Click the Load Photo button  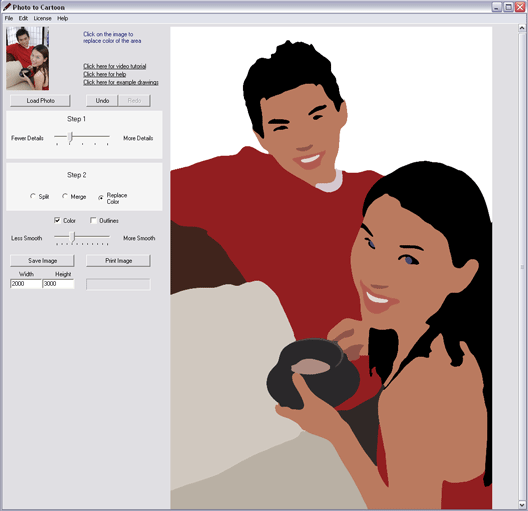pyautogui.click(x=40, y=100)
